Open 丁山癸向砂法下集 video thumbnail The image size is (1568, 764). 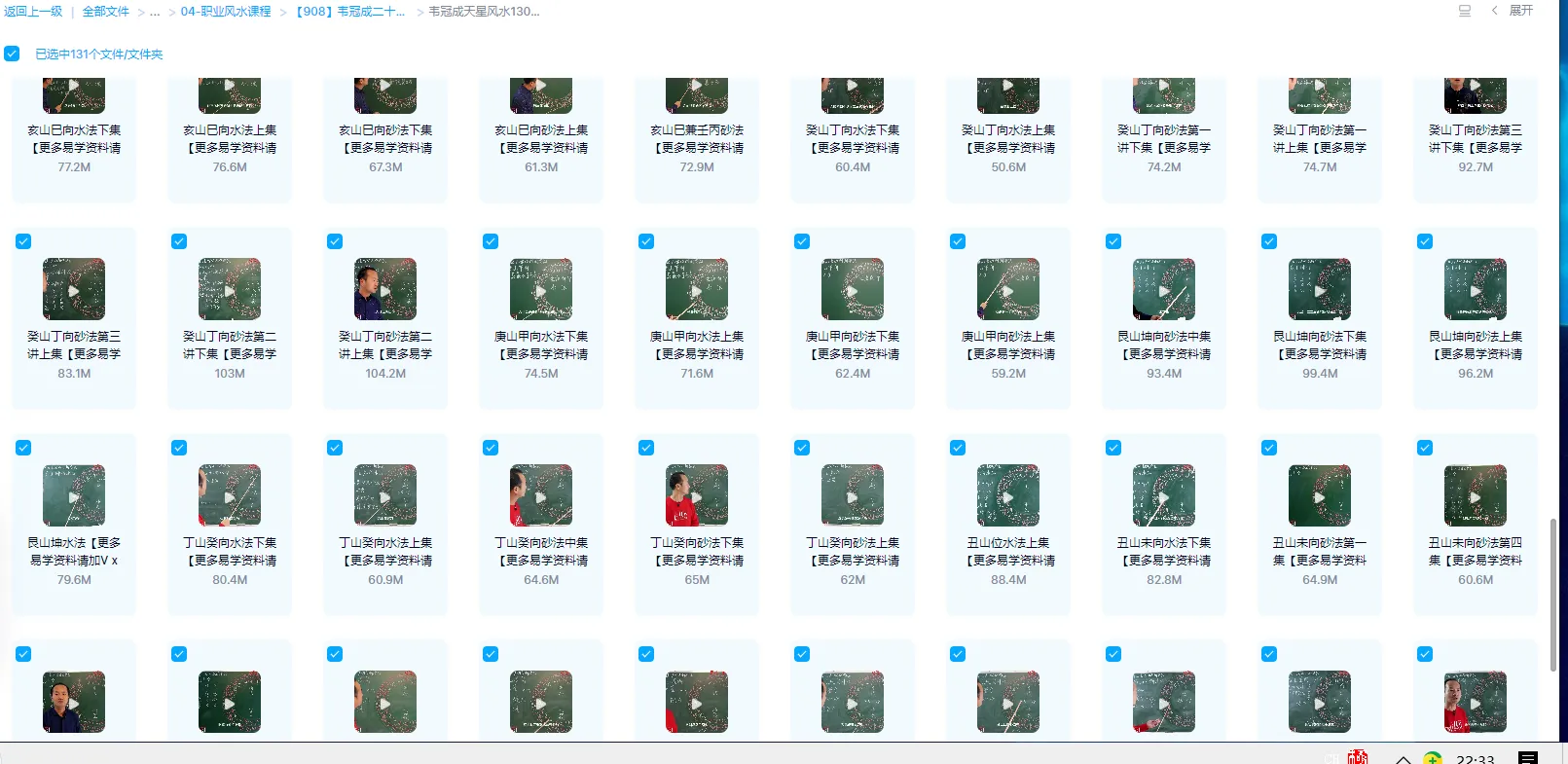(697, 495)
